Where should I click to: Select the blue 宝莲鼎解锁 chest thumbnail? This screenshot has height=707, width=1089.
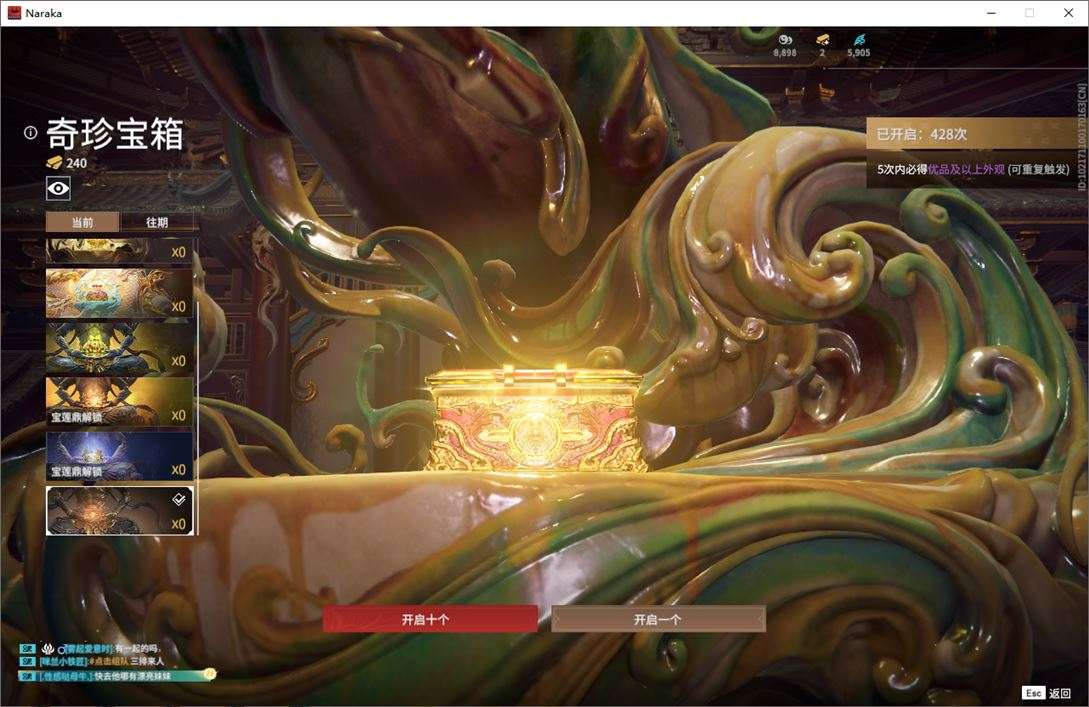pyautogui.click(x=119, y=456)
